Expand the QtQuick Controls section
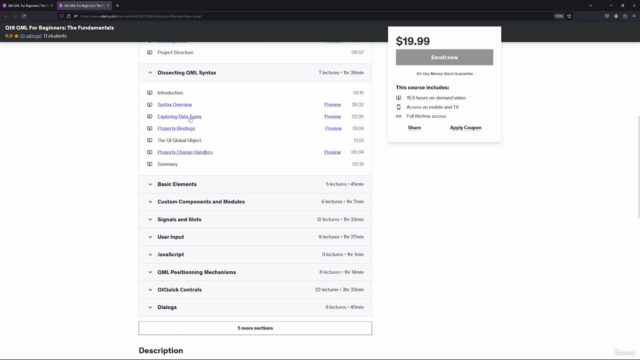This screenshot has width=640, height=360. tap(255, 289)
